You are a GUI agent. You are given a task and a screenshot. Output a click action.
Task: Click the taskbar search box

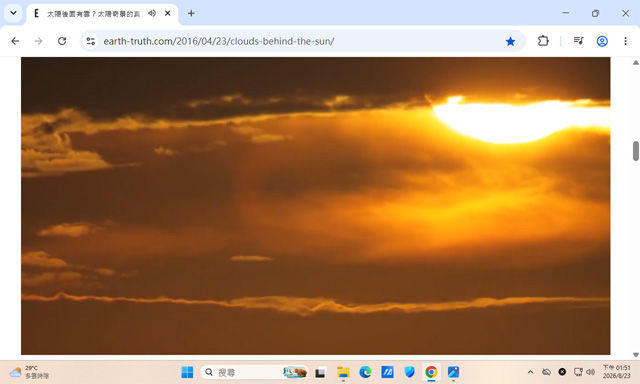(x=254, y=372)
